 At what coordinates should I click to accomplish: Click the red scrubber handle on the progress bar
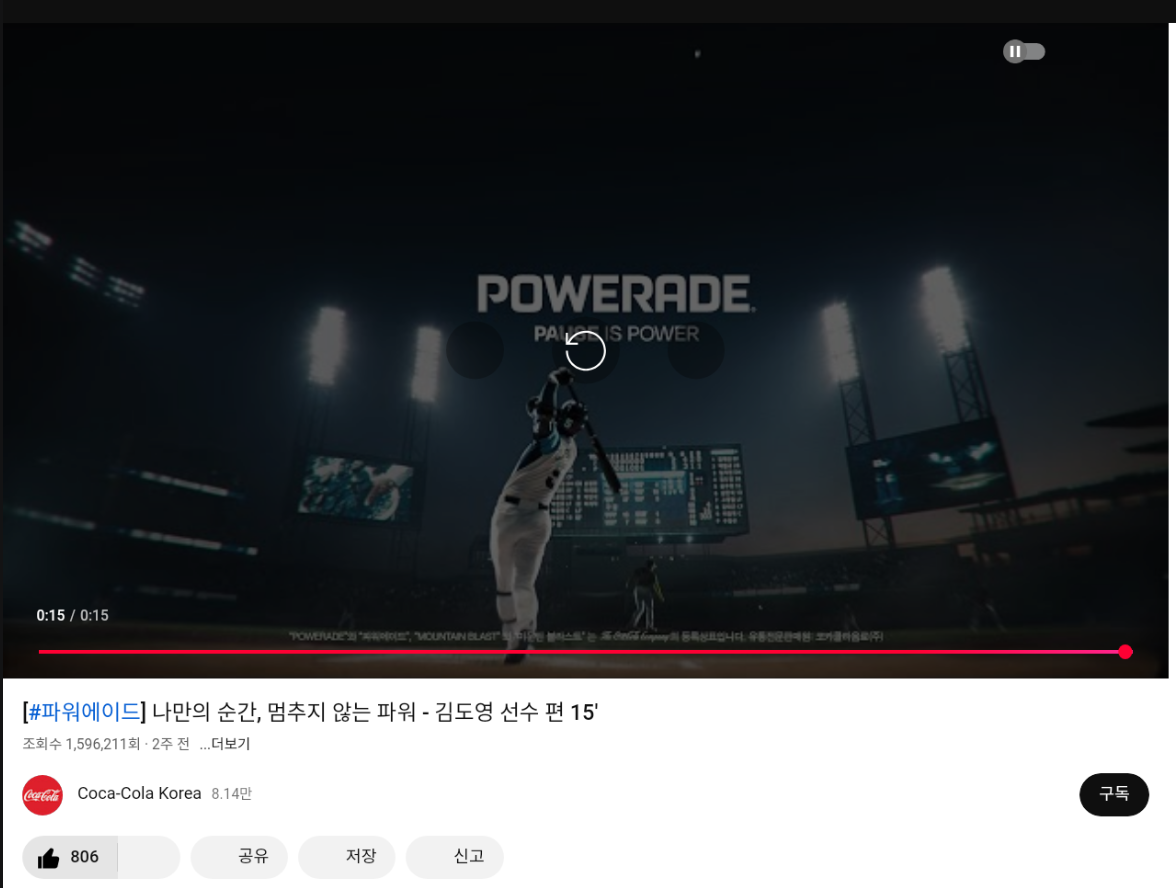(x=1125, y=652)
